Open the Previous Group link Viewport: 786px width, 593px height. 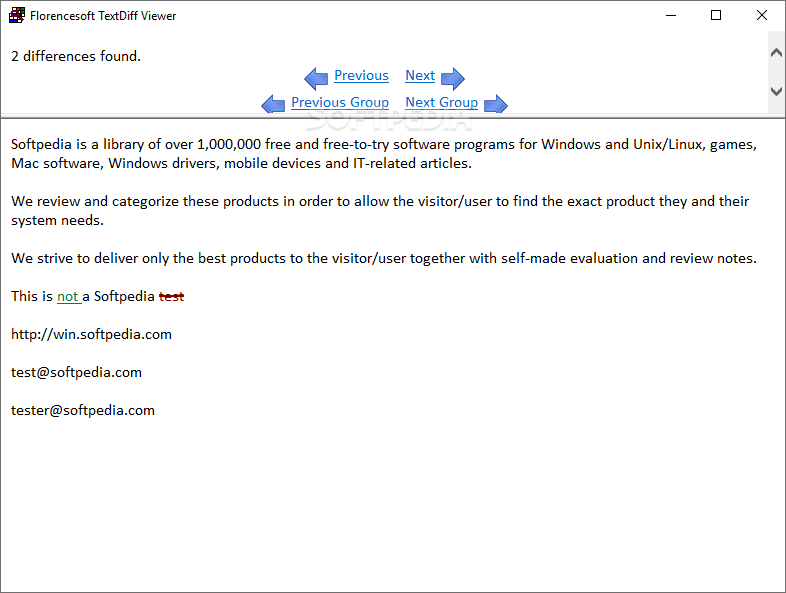pyautogui.click(x=340, y=102)
